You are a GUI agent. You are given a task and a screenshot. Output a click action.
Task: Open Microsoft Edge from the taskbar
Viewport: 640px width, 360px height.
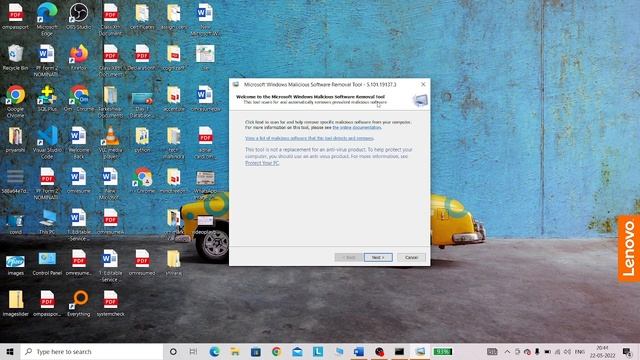214,351
